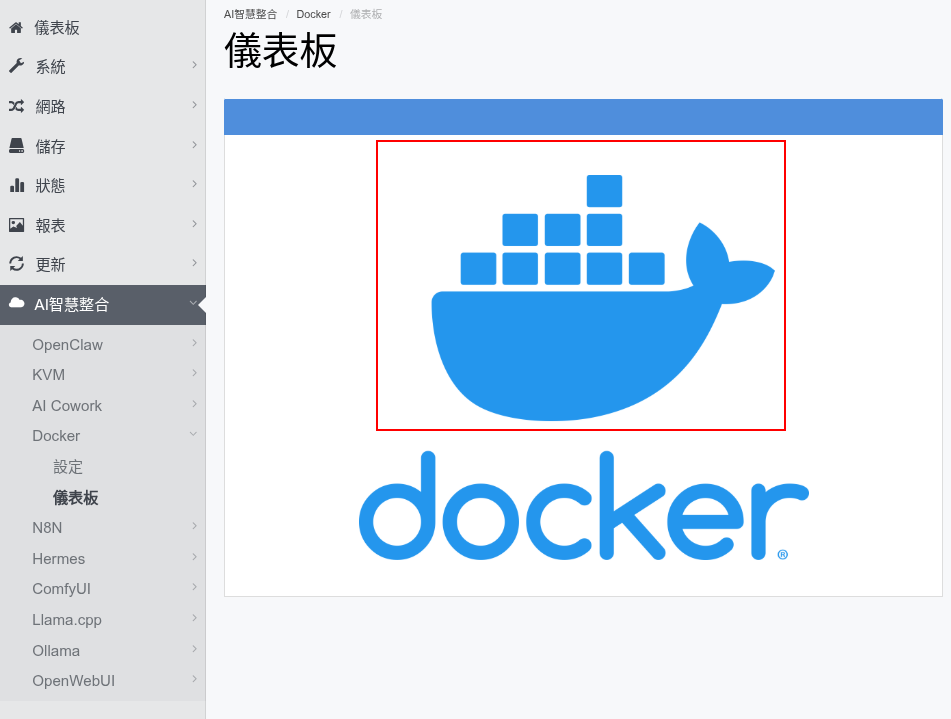Click the refresh icon for 更新
This screenshot has width=951, height=719.
tap(16, 264)
